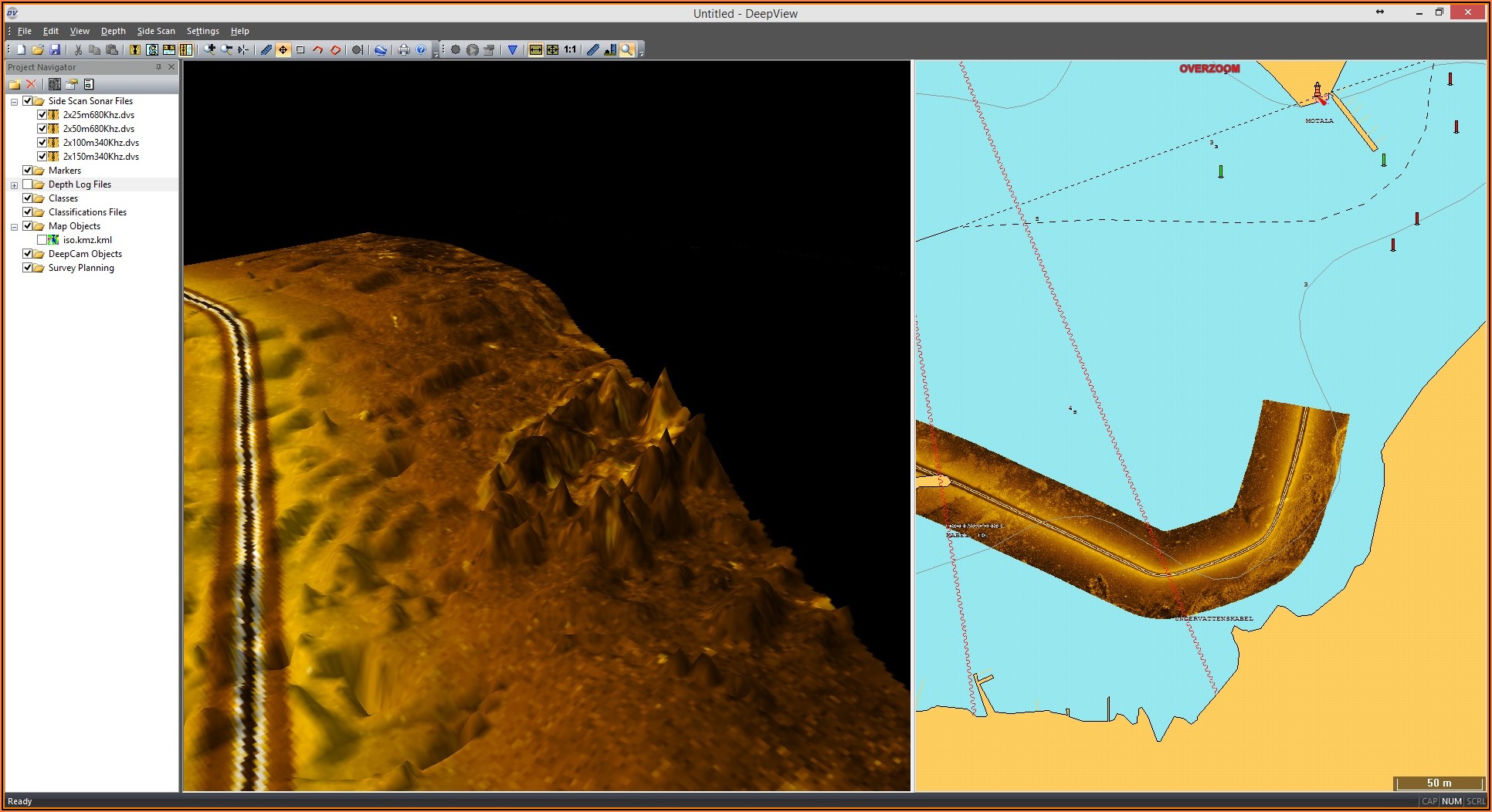Select the 1:1 scale toolbar button
Viewport: 1492px width, 812px height.
point(570,50)
